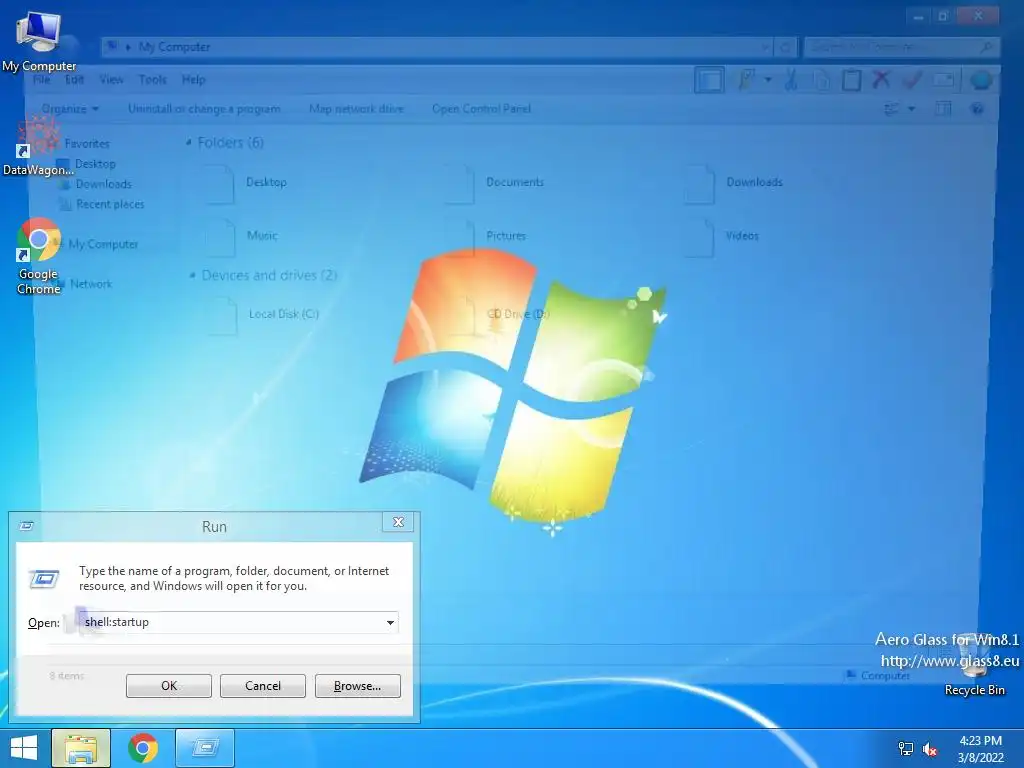1024x768 pixels.
Task: Select the Pictures folder
Action: pyautogui.click(x=487, y=236)
